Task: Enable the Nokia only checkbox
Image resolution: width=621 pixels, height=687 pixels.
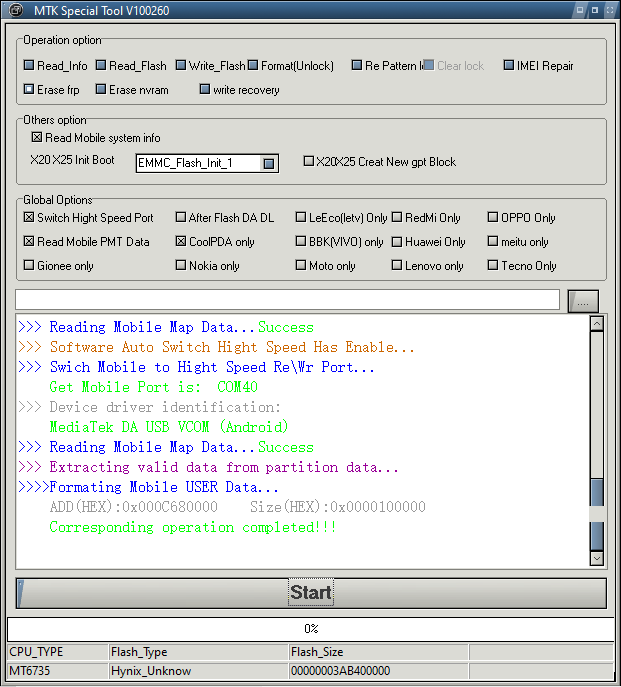Action: coord(181,266)
